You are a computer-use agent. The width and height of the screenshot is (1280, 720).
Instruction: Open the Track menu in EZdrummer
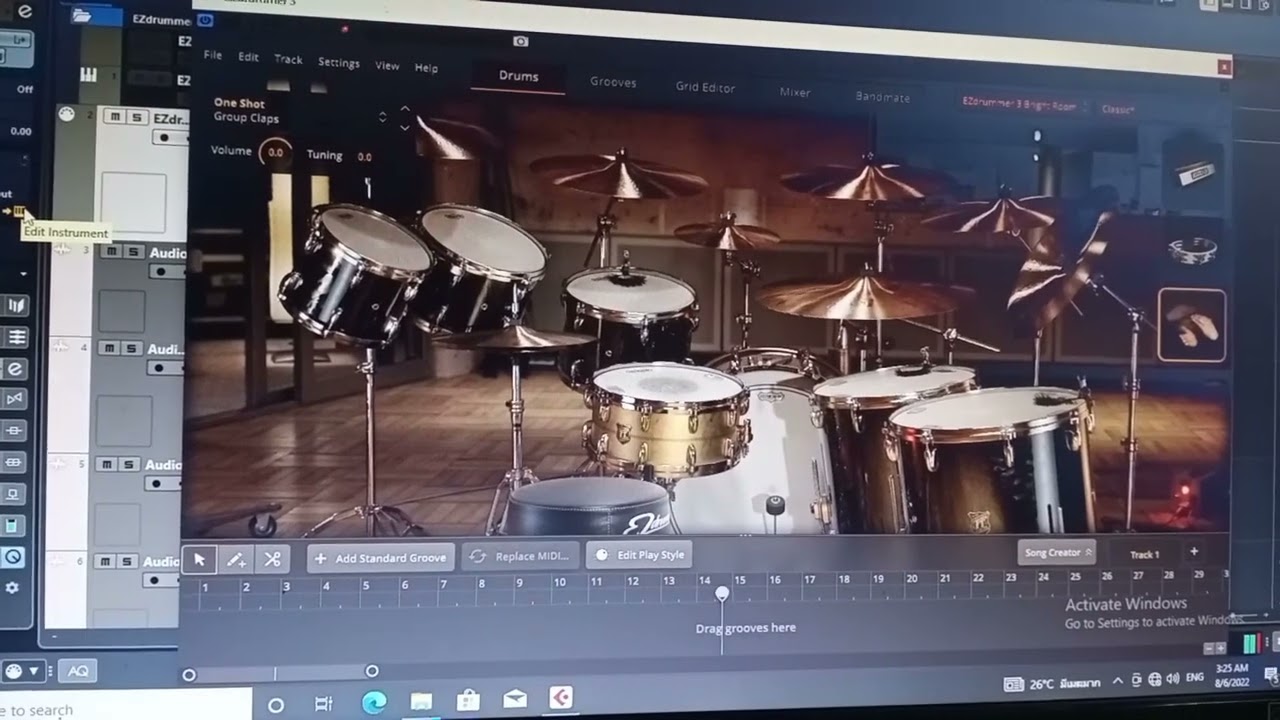pos(288,59)
